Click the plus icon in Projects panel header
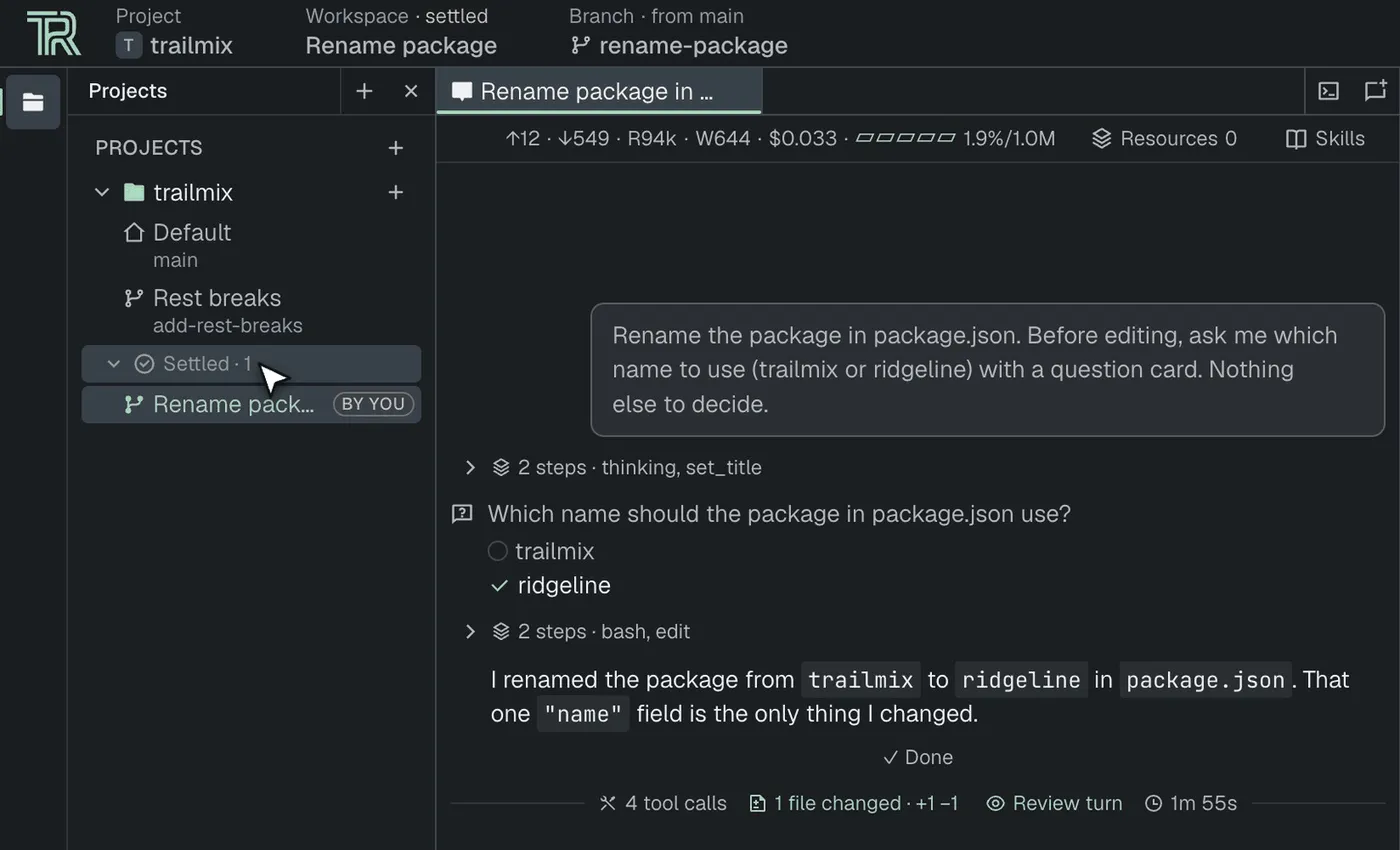 (364, 91)
